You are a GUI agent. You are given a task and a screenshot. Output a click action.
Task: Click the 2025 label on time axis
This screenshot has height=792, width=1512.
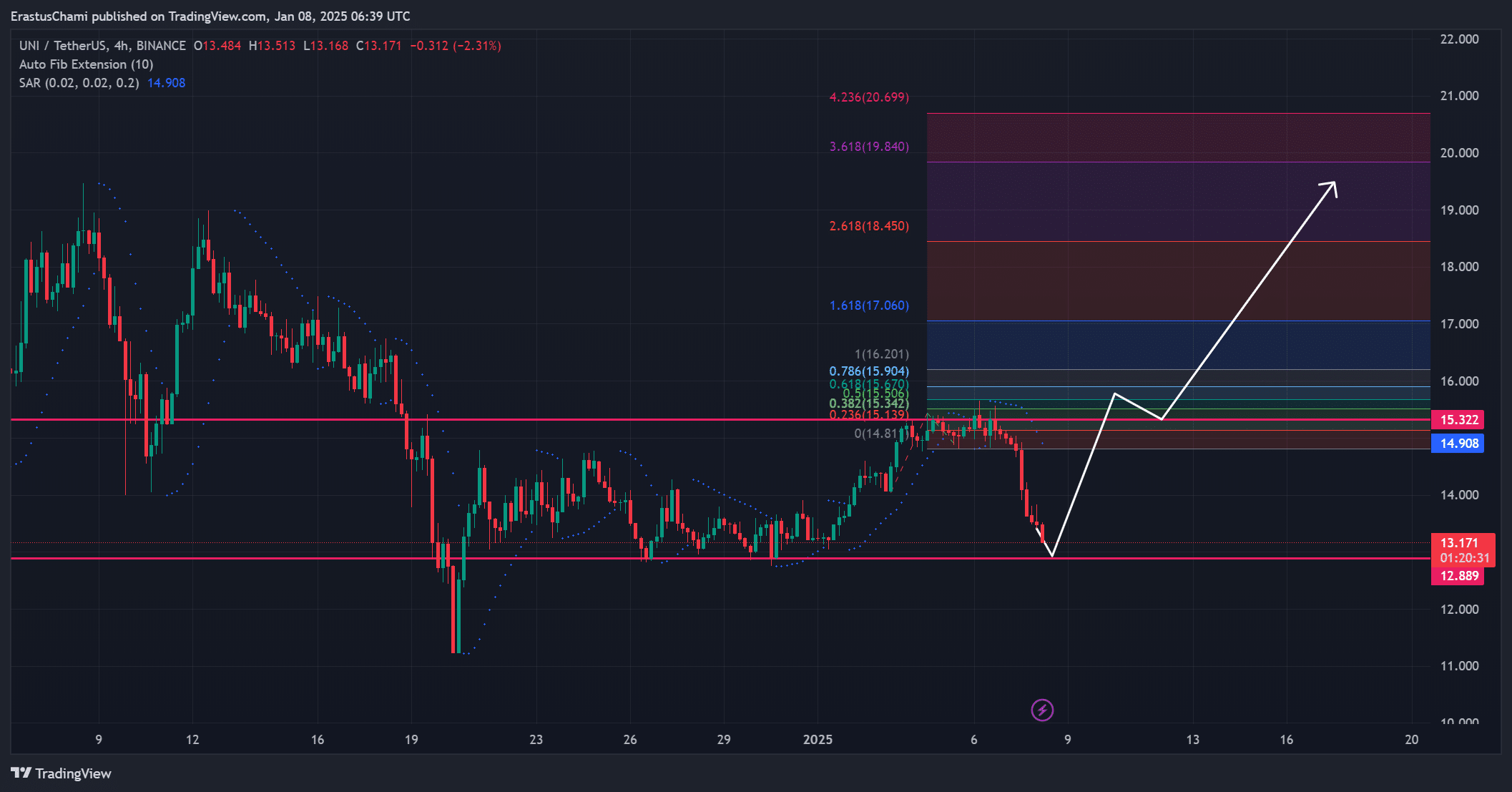818,740
